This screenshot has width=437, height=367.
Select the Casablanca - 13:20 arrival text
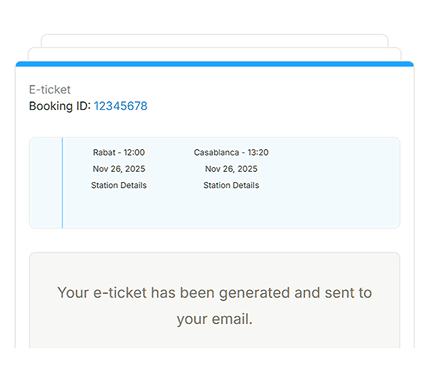coord(231,152)
